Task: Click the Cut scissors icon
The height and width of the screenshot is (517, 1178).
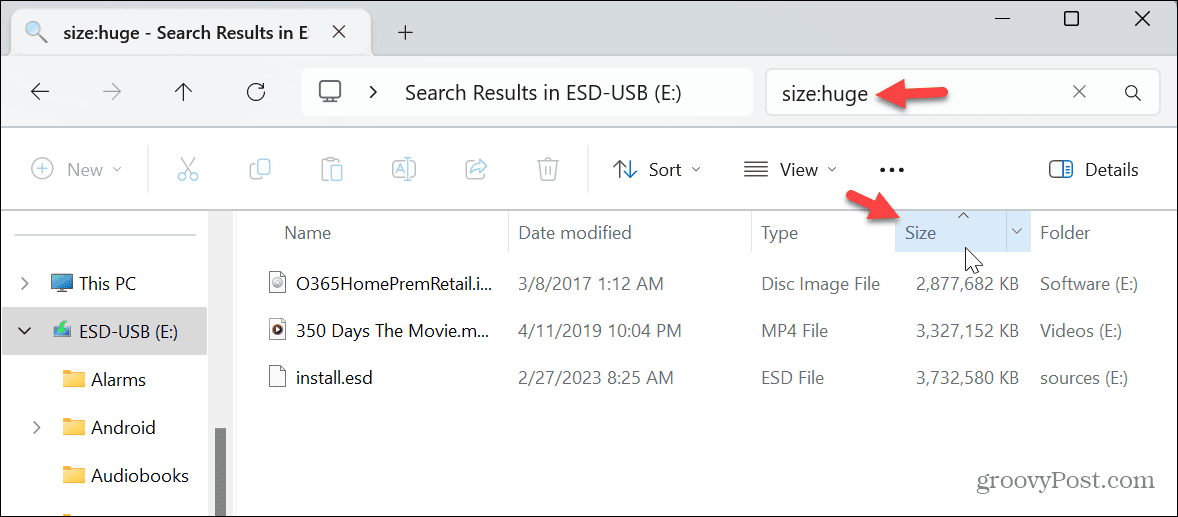Action: pyautogui.click(x=187, y=170)
